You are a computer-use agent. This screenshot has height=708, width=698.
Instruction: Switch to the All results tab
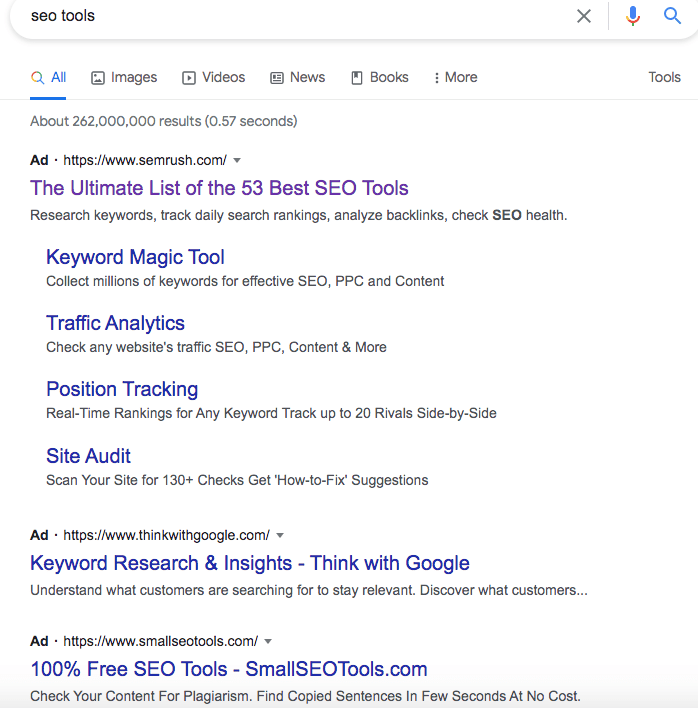tap(48, 78)
